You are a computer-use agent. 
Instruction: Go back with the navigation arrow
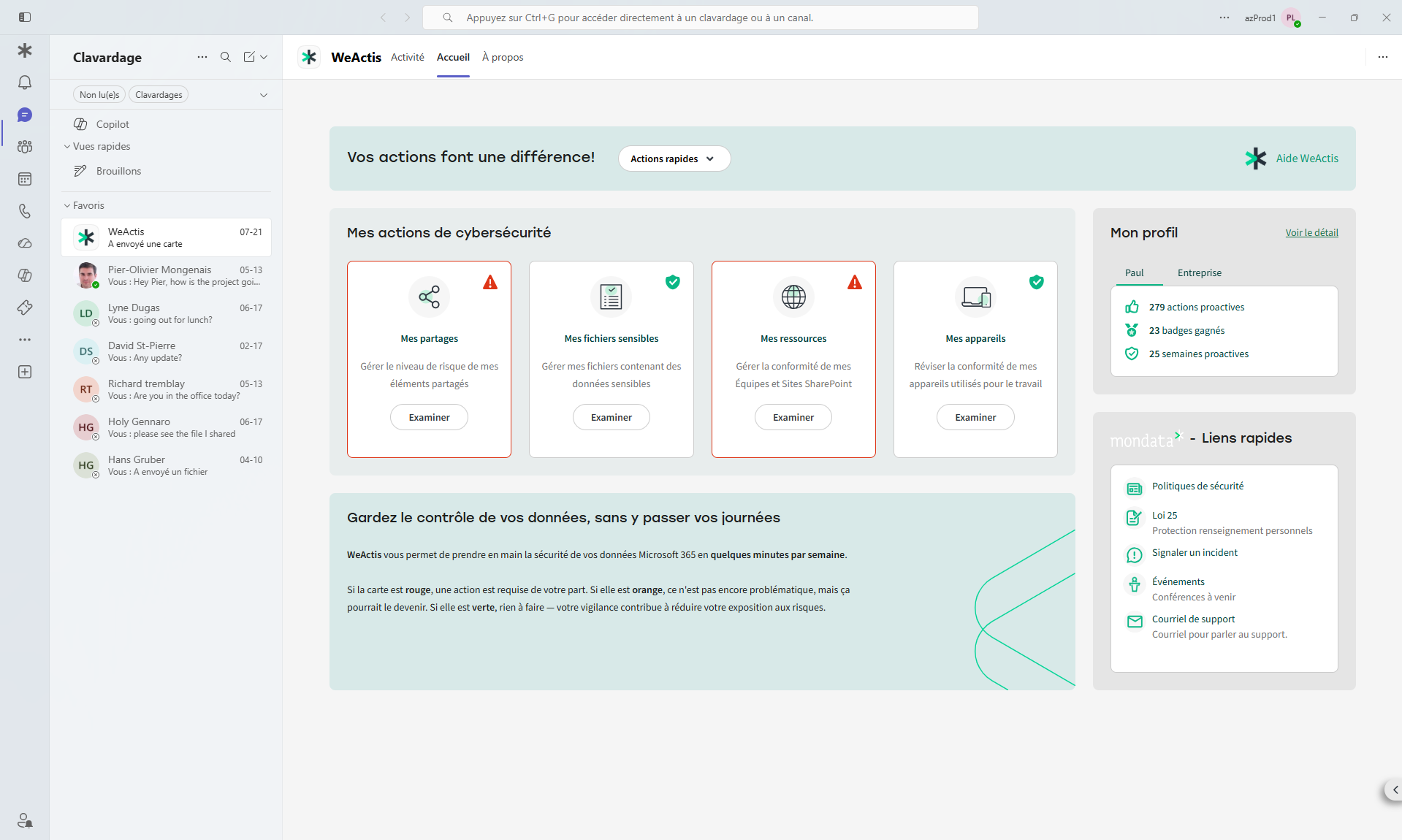coord(383,18)
